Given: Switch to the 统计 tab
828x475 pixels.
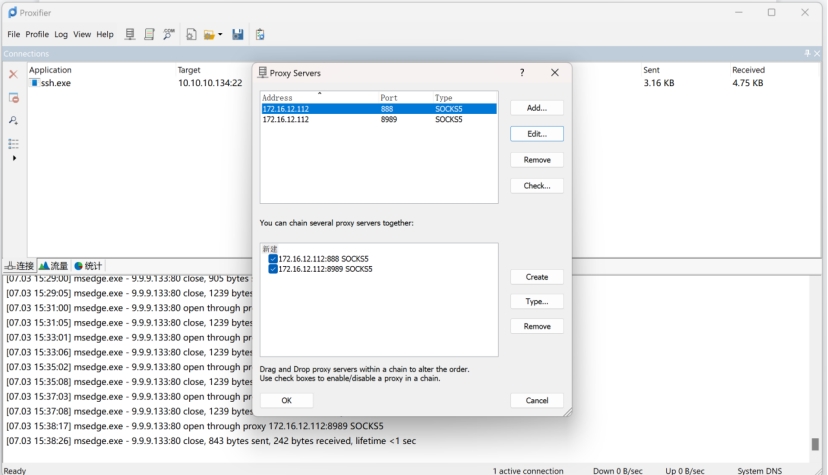Looking at the screenshot, I should (88, 265).
